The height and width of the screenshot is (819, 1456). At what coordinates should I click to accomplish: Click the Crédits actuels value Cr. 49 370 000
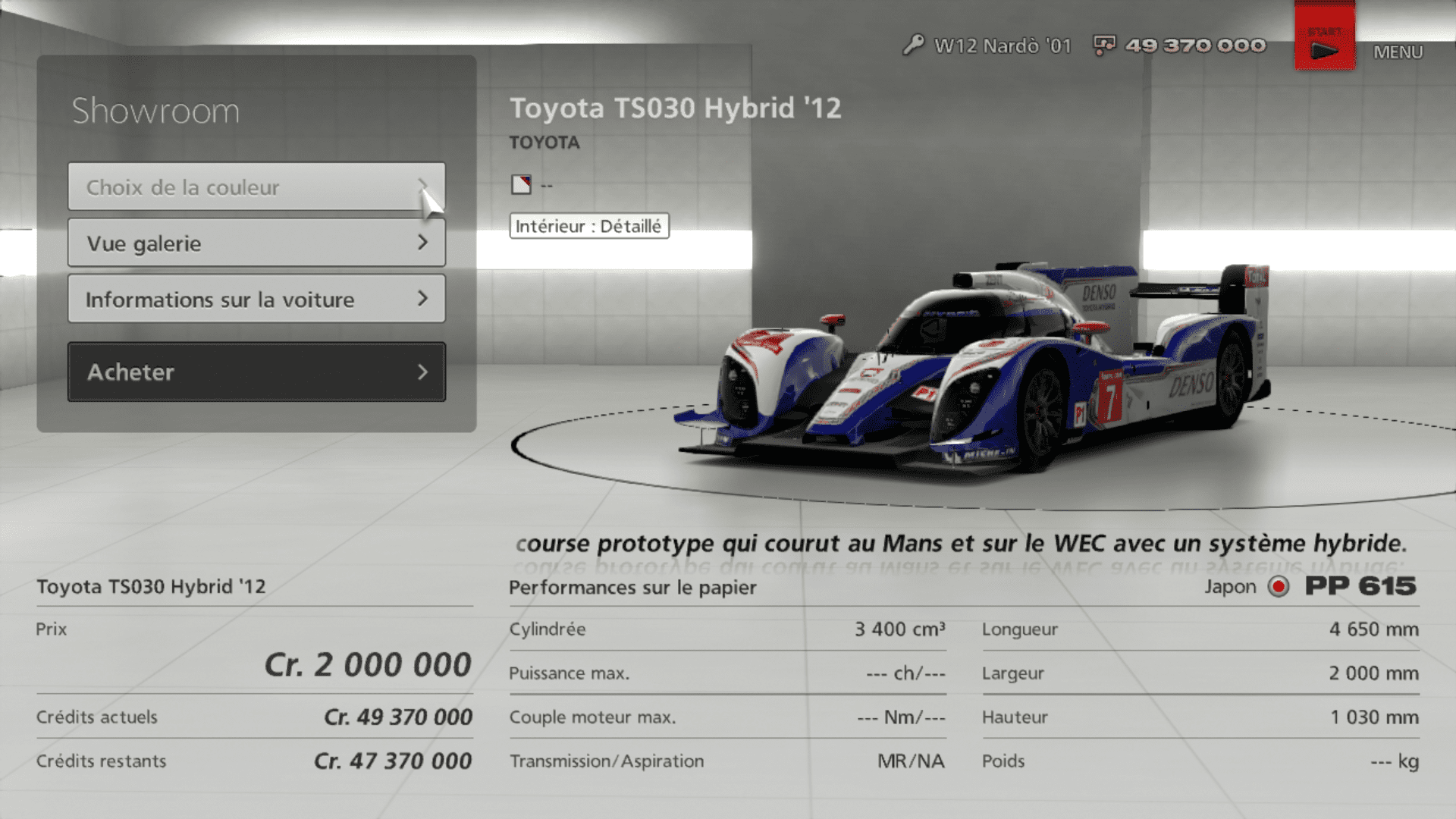pyautogui.click(x=398, y=717)
